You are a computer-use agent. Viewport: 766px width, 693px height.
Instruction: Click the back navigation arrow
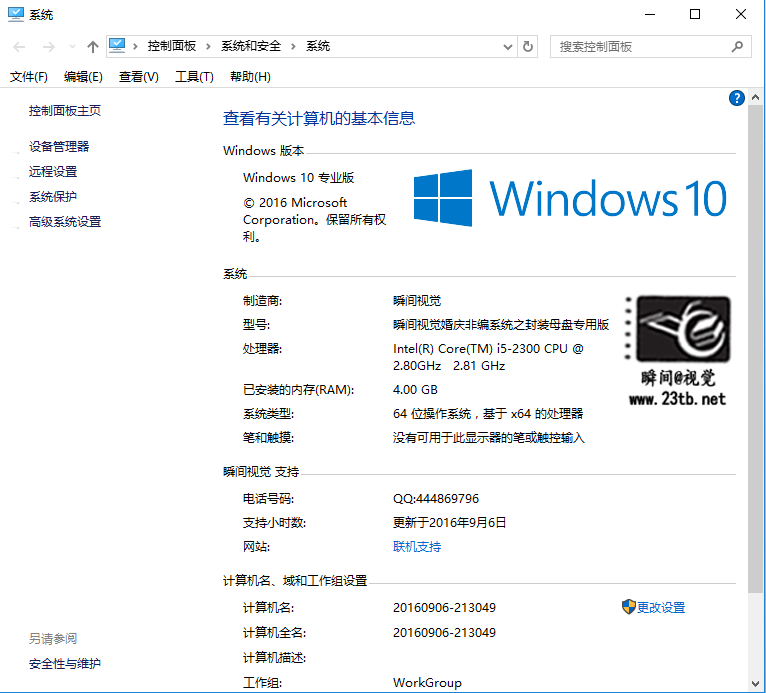click(x=19, y=47)
